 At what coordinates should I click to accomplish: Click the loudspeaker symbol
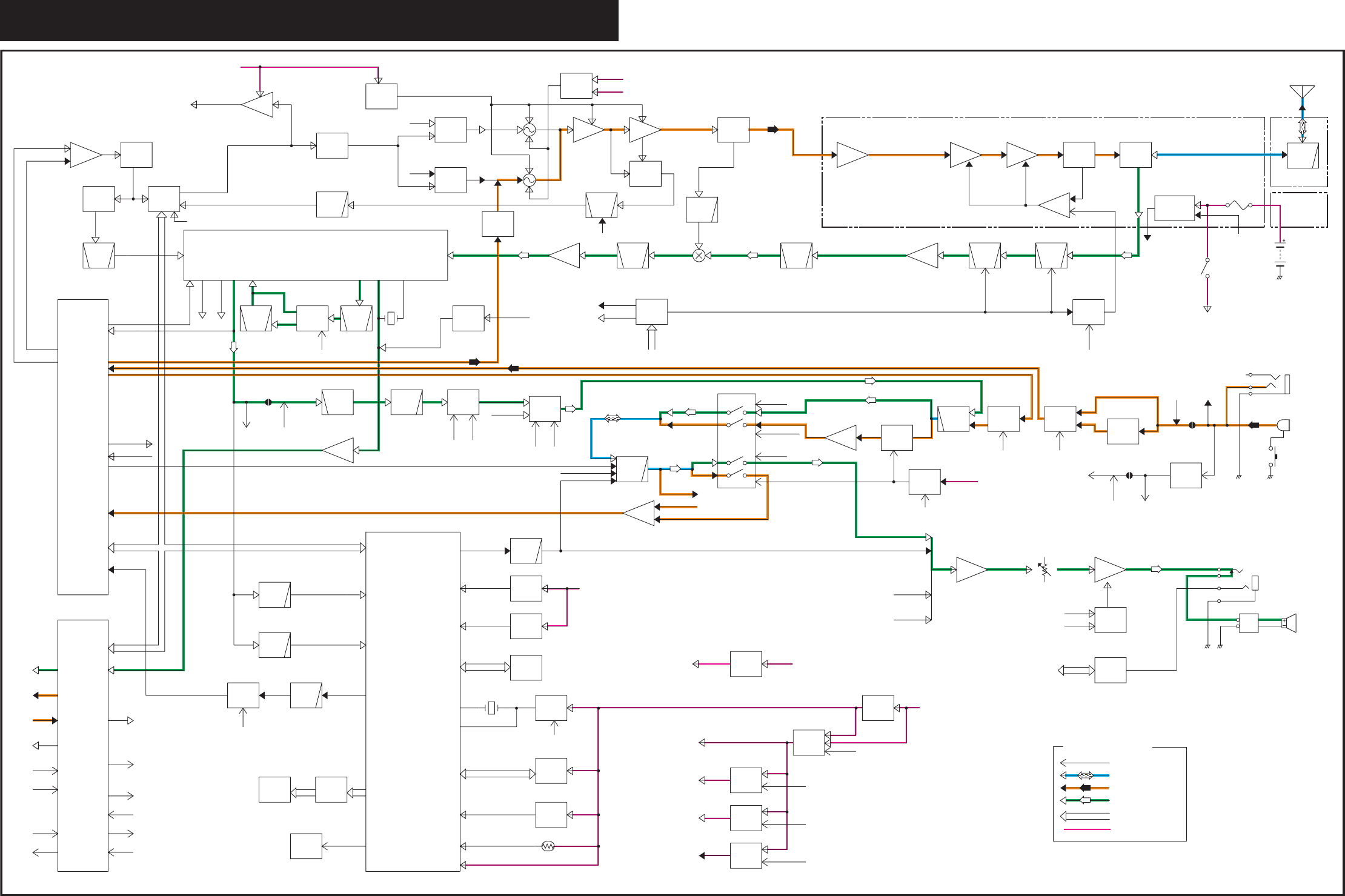(x=1289, y=623)
